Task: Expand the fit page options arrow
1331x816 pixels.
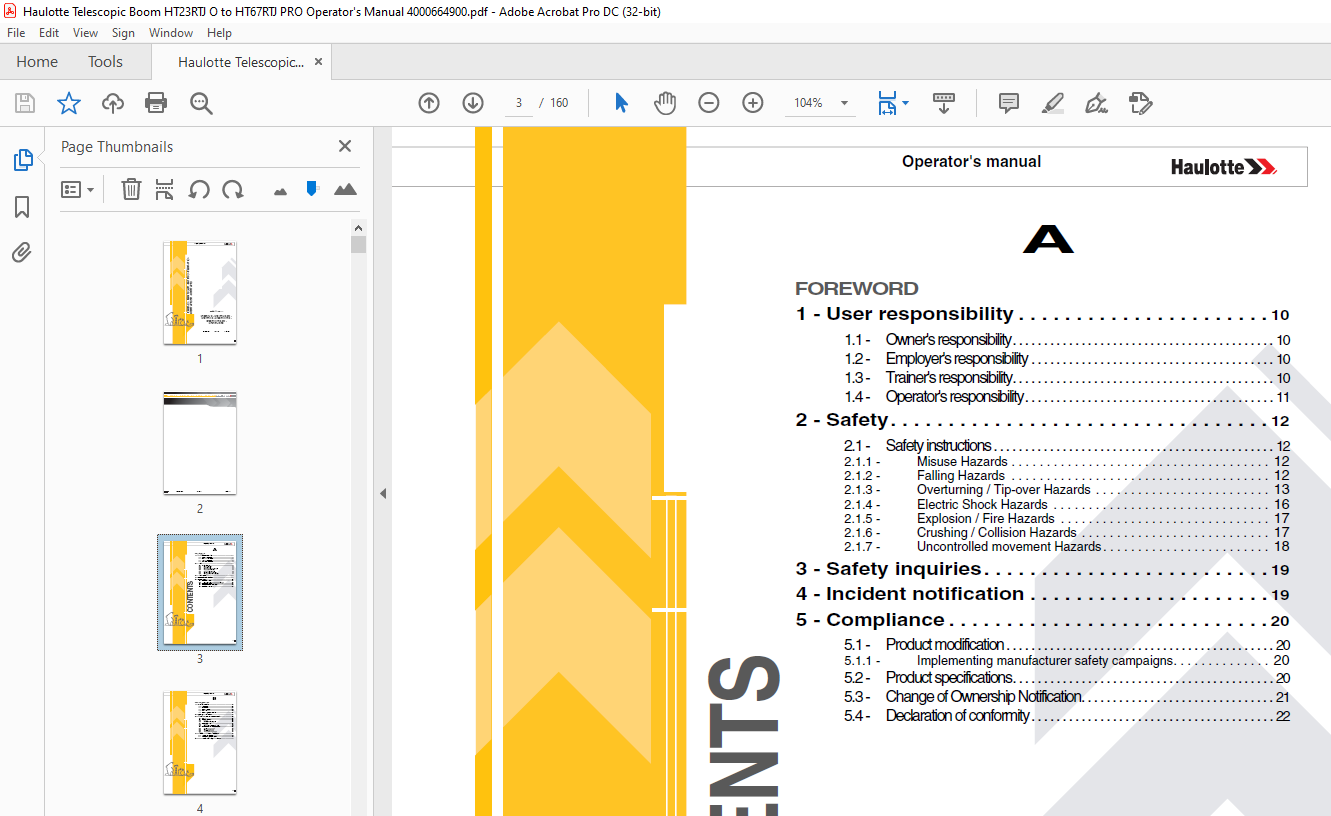Action: (x=906, y=103)
